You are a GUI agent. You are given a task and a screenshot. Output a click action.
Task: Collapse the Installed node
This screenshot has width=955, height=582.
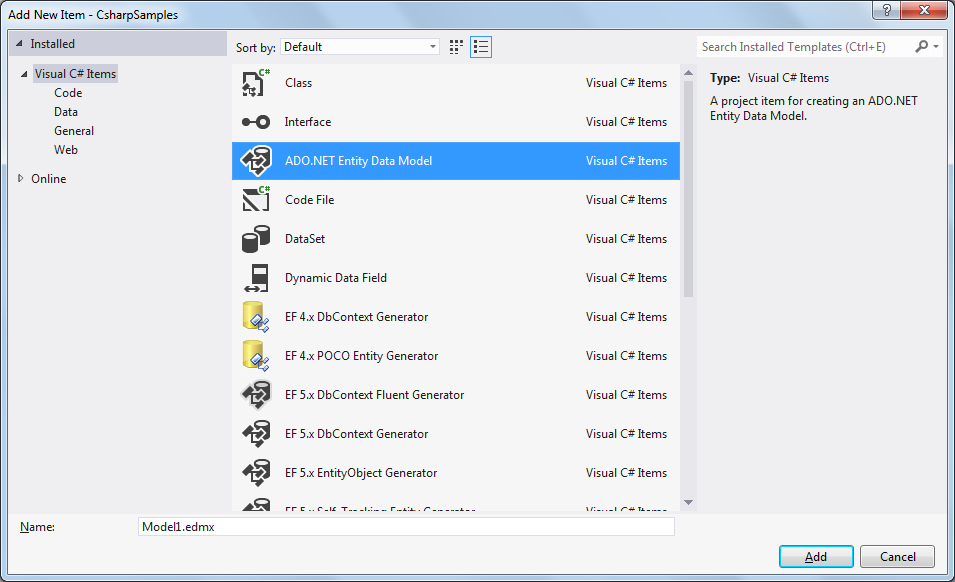click(x=19, y=44)
